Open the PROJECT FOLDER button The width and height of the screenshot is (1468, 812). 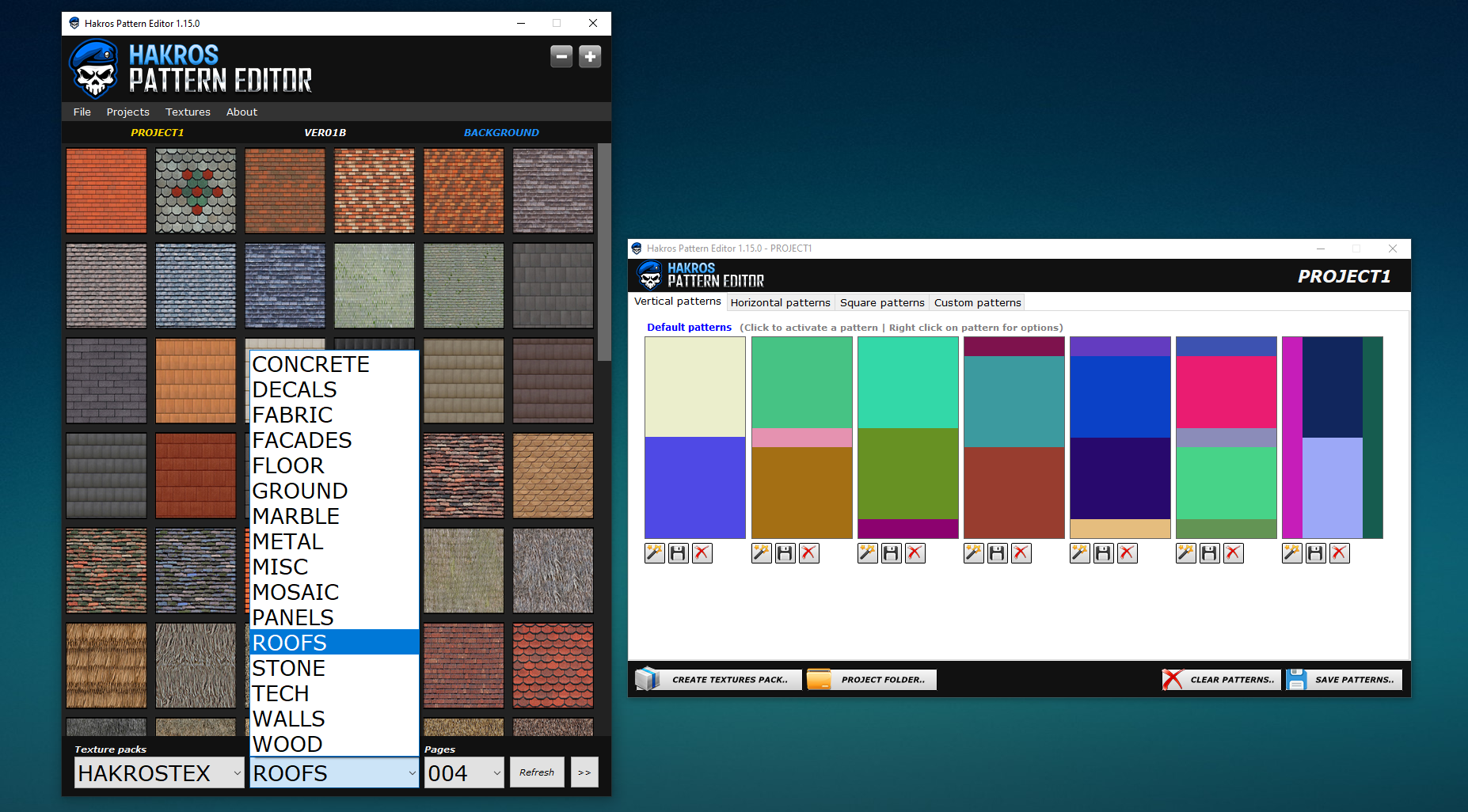[872, 679]
